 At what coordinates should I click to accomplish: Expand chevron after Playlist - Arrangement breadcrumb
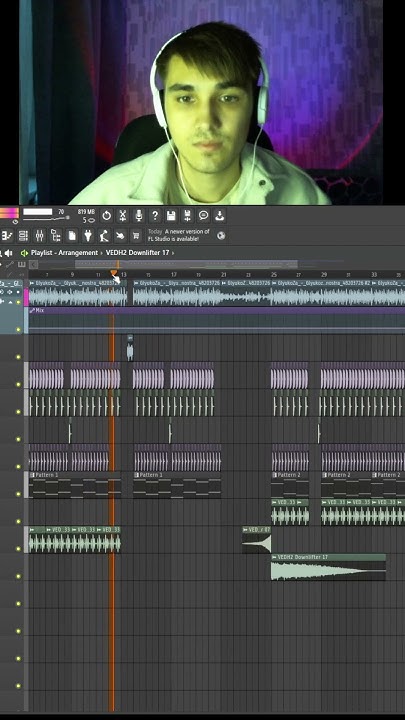click(x=101, y=253)
